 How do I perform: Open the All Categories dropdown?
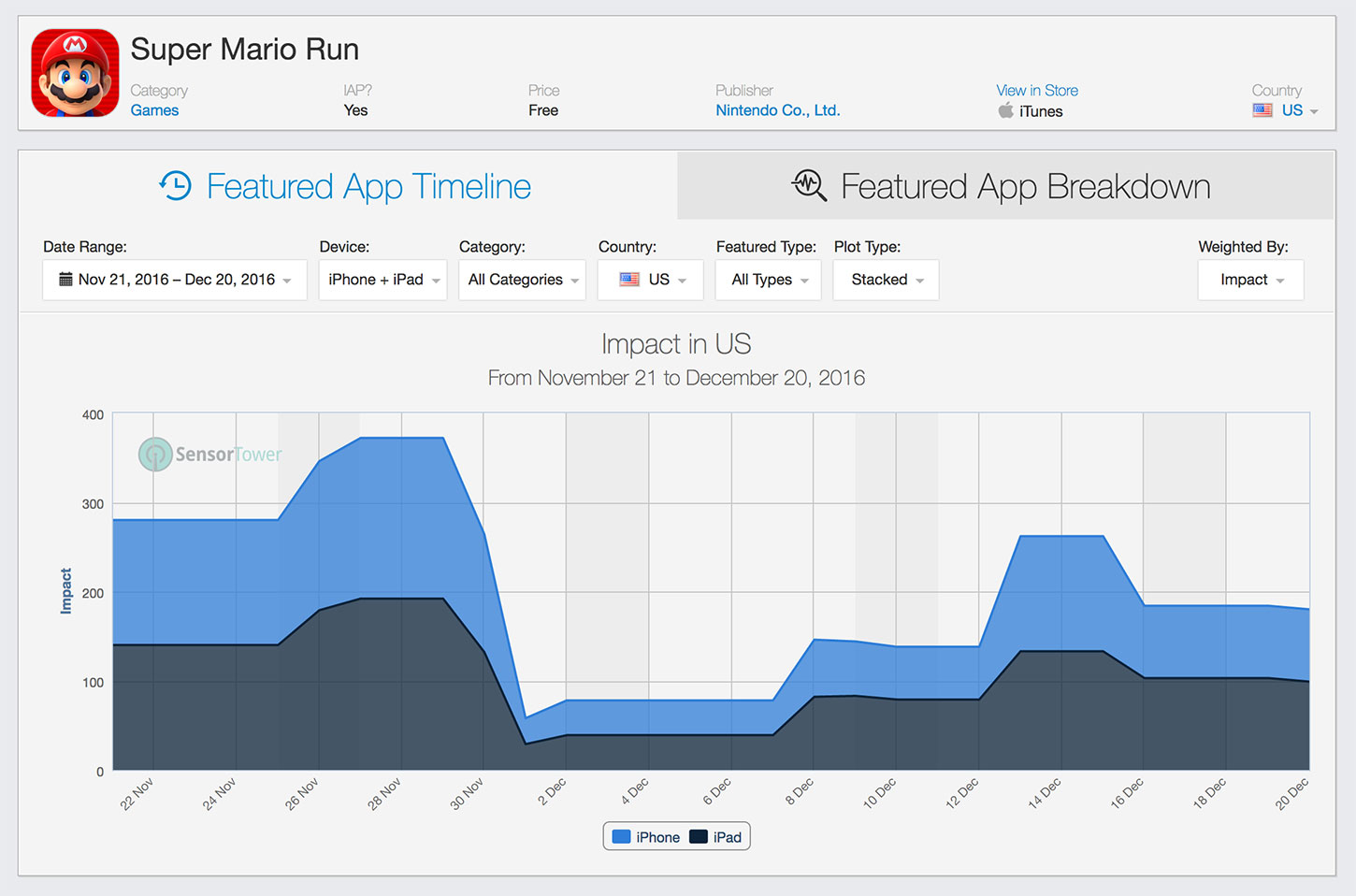522,280
